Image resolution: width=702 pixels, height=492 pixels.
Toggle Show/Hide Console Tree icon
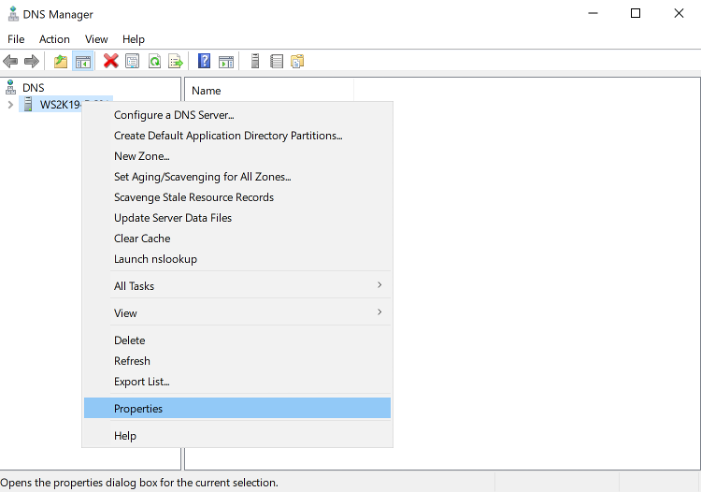coord(83,62)
